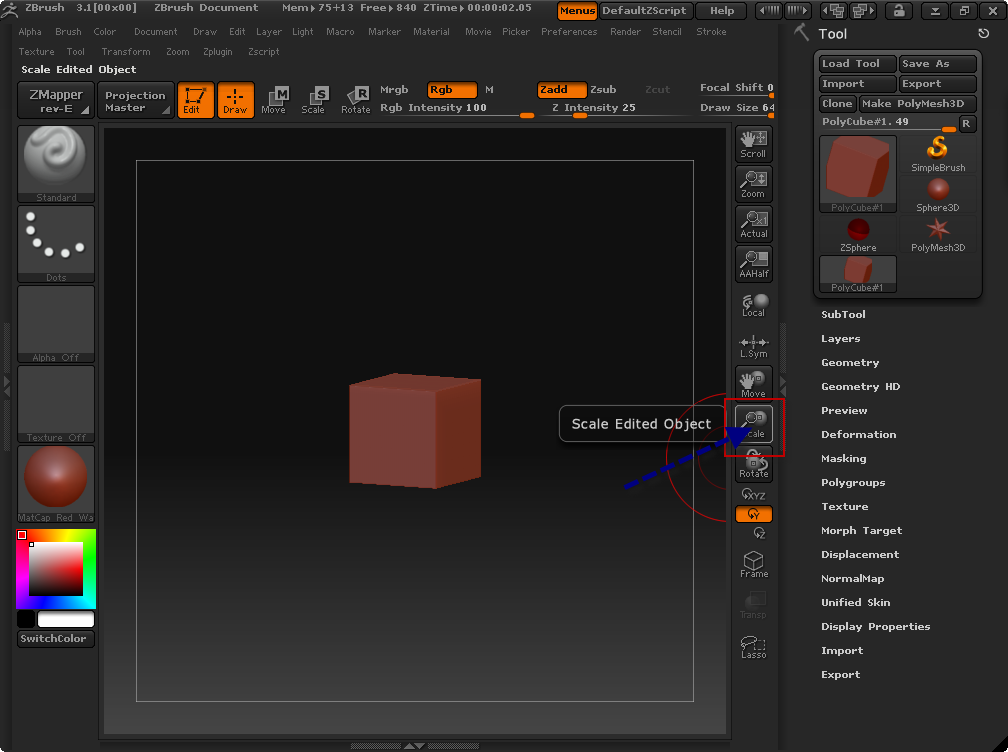This screenshot has height=752, width=1008.
Task: Toggle the Zadd sculpt mode
Action: 562,89
